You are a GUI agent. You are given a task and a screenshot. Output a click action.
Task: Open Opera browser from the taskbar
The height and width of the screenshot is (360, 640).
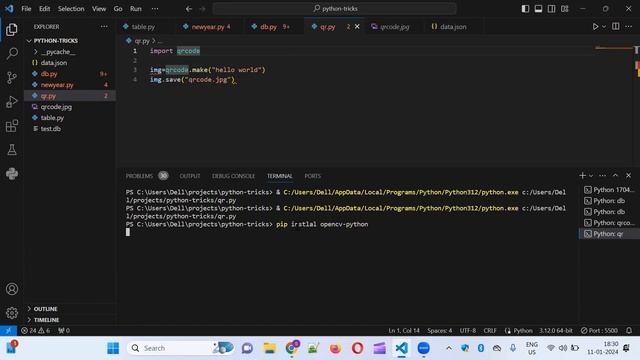tap(358, 348)
